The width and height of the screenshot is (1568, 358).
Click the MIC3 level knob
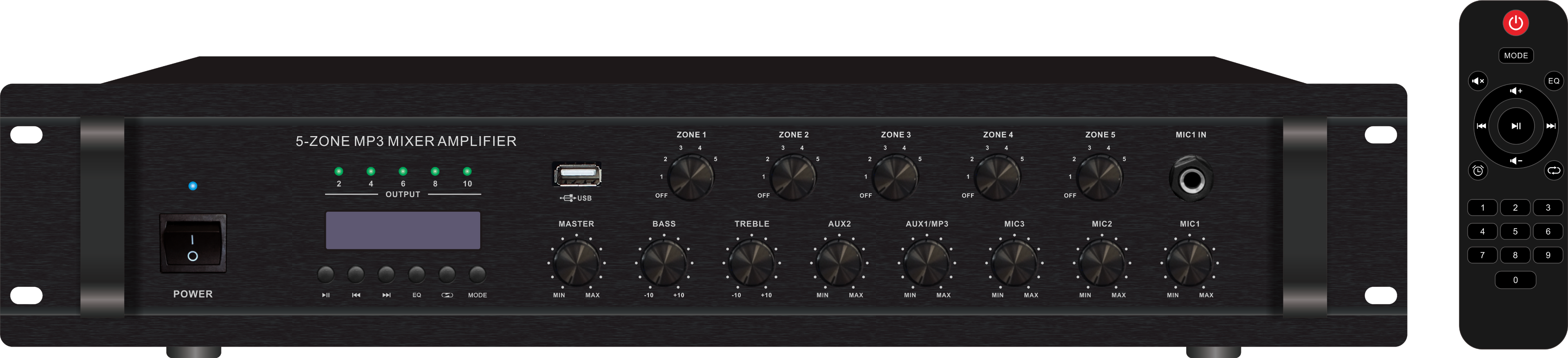[1015, 263]
